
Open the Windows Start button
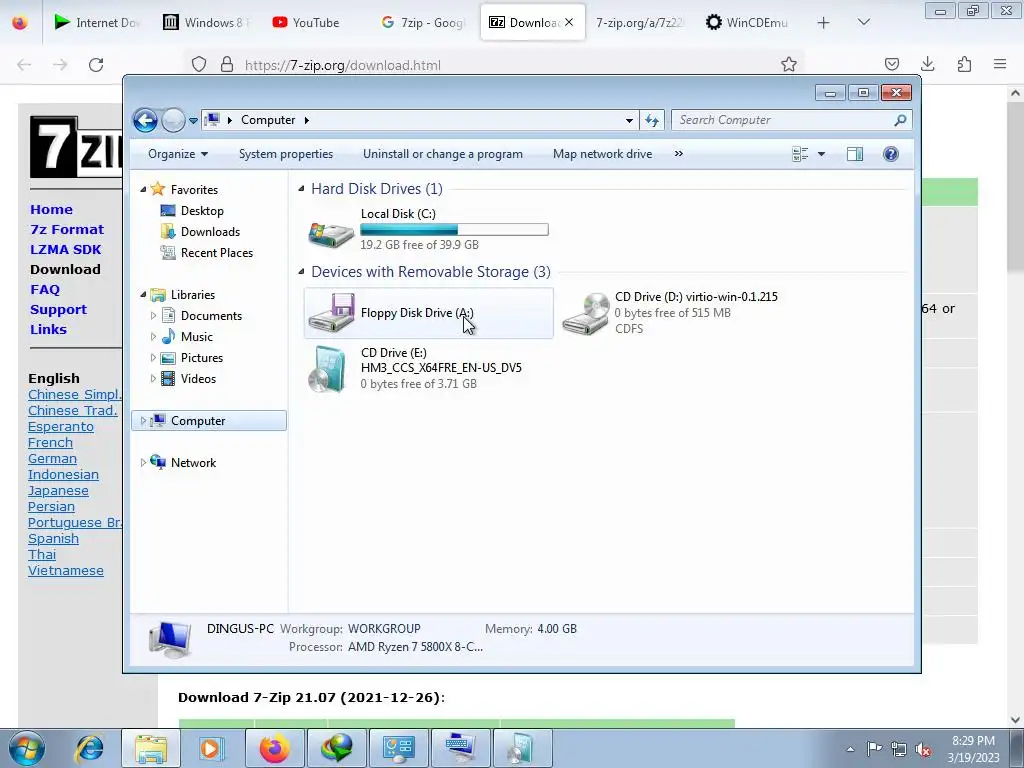point(26,748)
